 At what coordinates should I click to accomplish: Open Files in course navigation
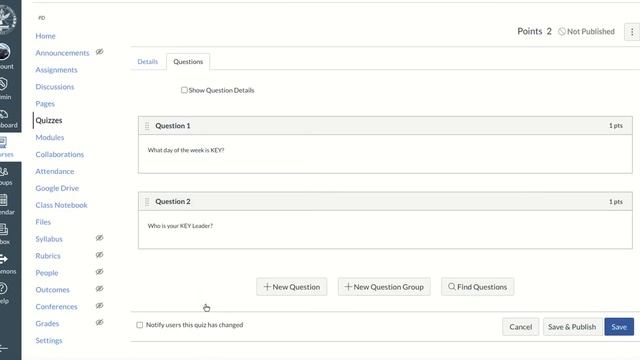pyautogui.click(x=43, y=222)
